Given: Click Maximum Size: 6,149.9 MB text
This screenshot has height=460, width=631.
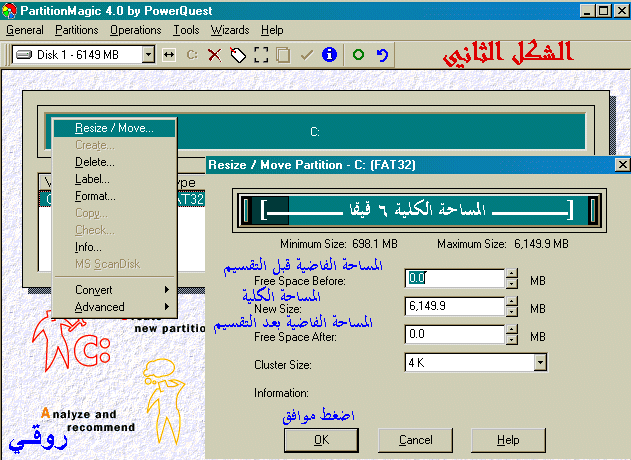Looking at the screenshot, I should click(503, 244).
